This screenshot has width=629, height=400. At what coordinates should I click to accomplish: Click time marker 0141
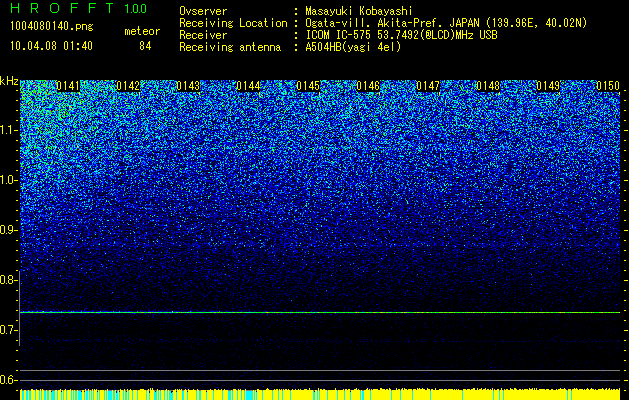[x=68, y=86]
